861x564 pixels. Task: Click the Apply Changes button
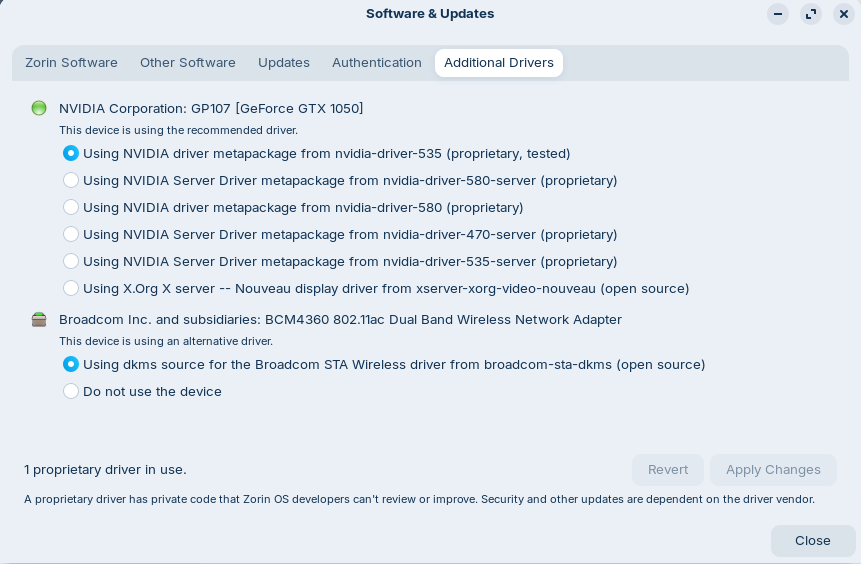(773, 470)
